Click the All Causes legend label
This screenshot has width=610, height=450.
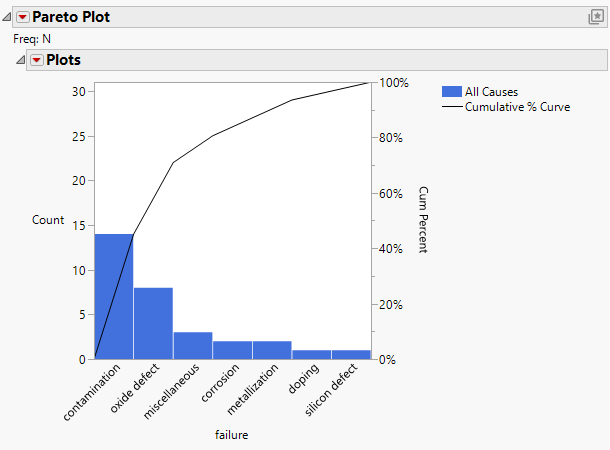pyautogui.click(x=491, y=91)
